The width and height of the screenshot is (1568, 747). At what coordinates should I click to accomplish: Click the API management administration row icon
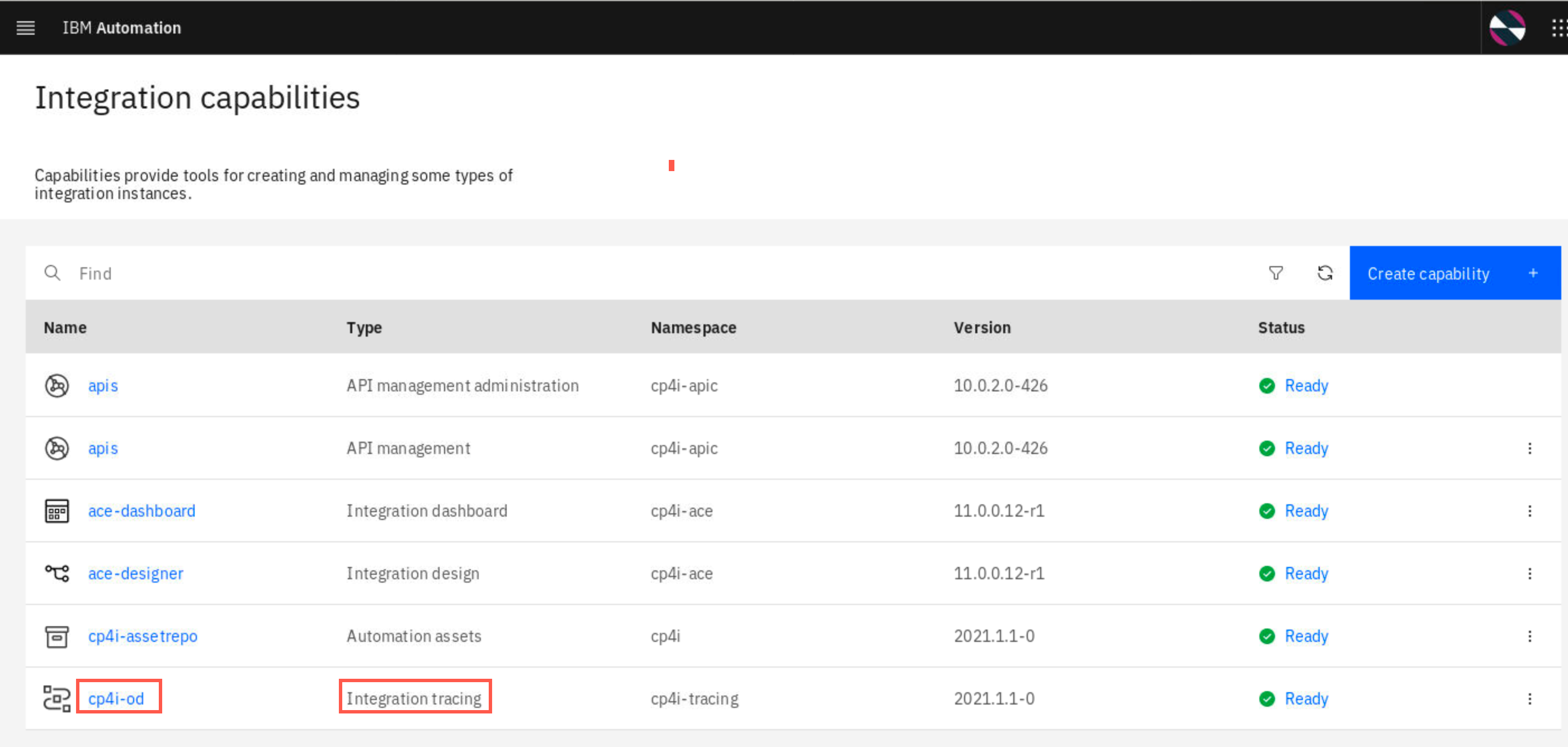tap(56, 385)
